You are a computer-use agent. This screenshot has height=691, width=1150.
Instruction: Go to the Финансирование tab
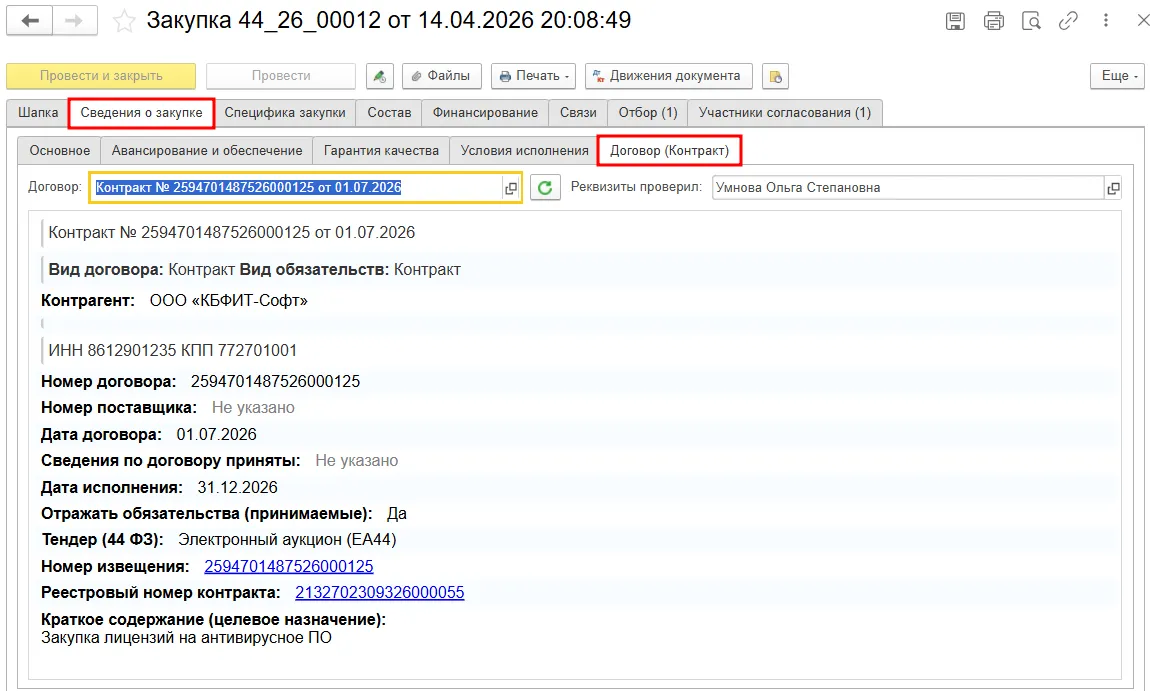pyautogui.click(x=485, y=113)
